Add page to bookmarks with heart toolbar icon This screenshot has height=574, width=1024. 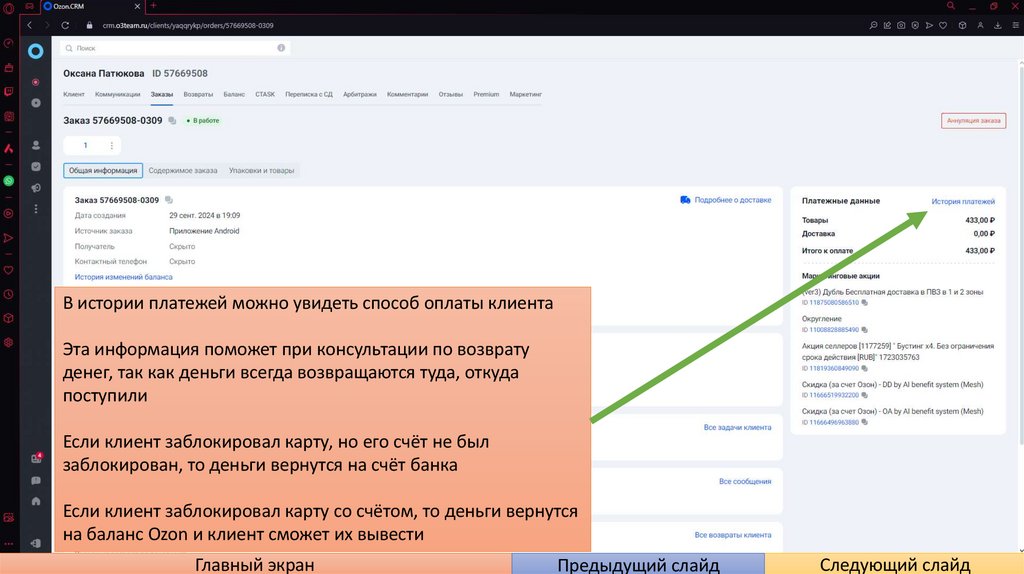(x=943, y=25)
